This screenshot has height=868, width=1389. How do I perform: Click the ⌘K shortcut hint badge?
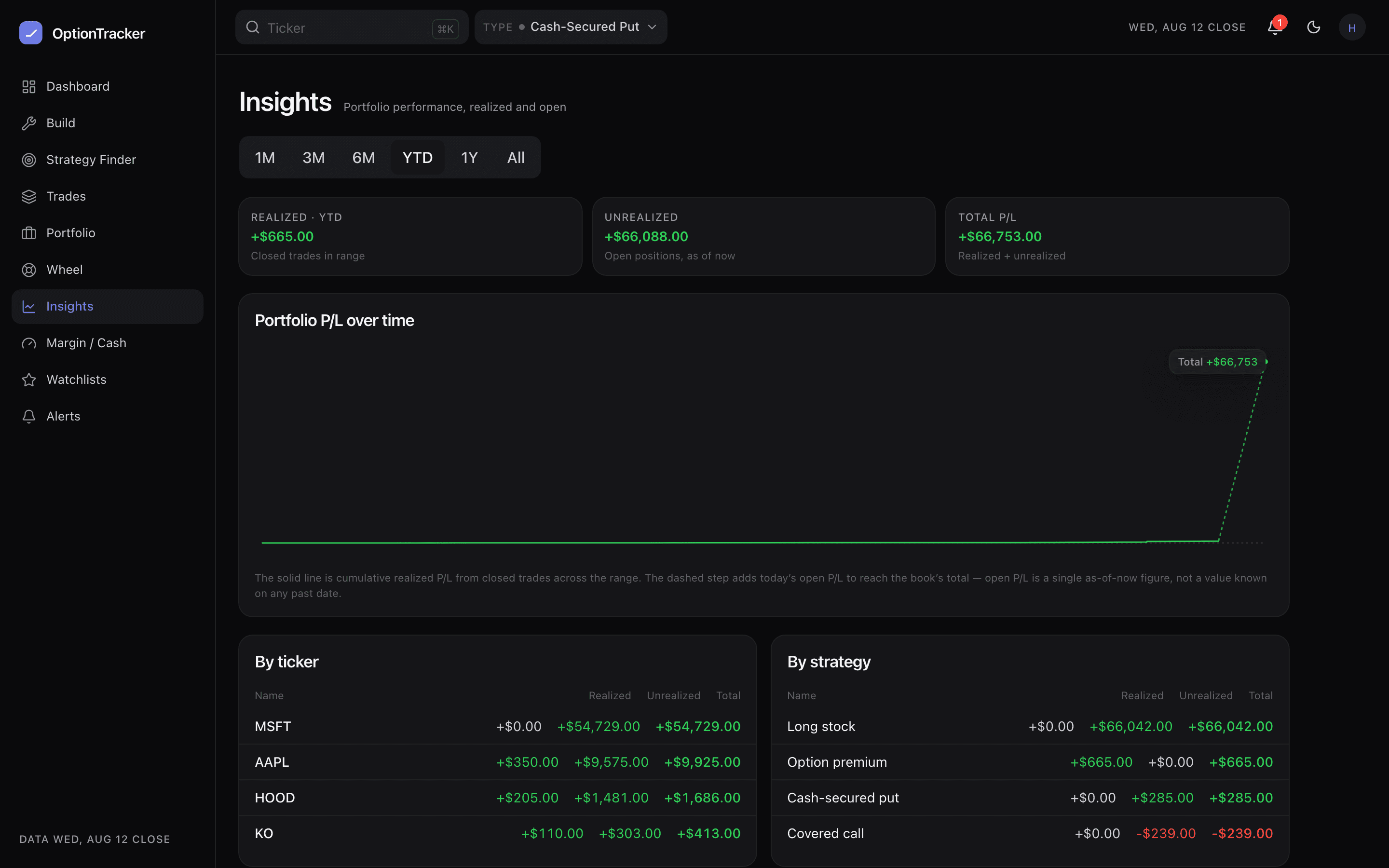(446, 29)
